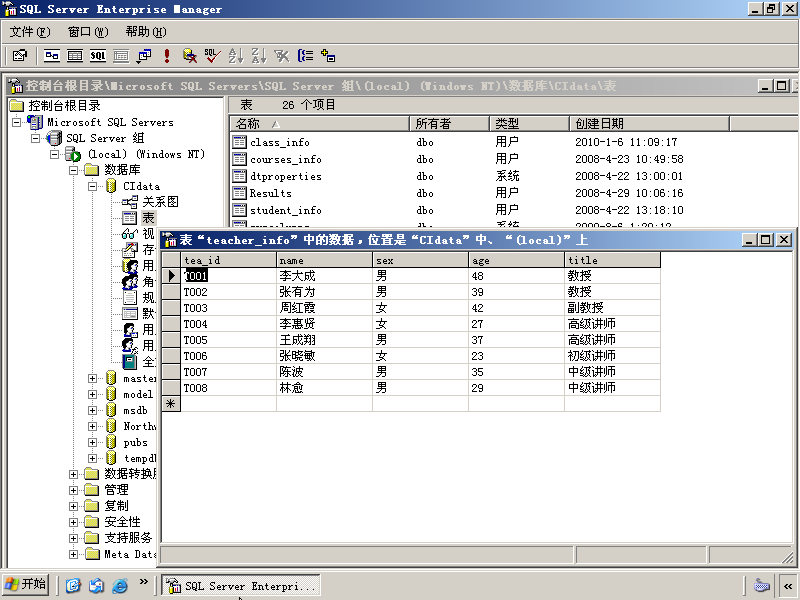Open the change query type toolbar icon

(144, 56)
